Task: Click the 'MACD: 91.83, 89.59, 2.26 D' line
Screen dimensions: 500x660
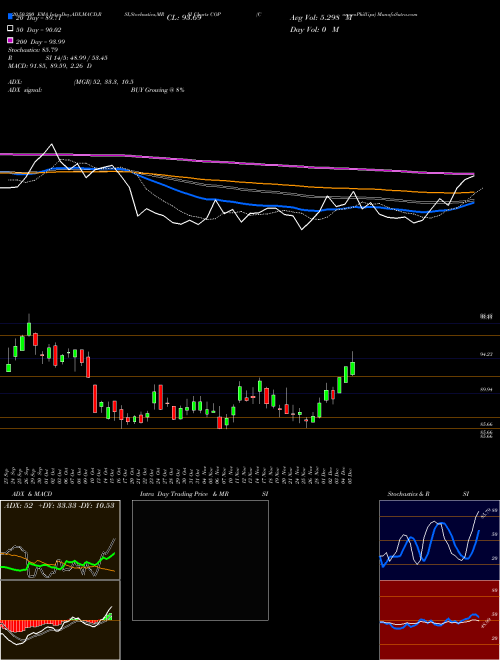Action: point(50,66)
